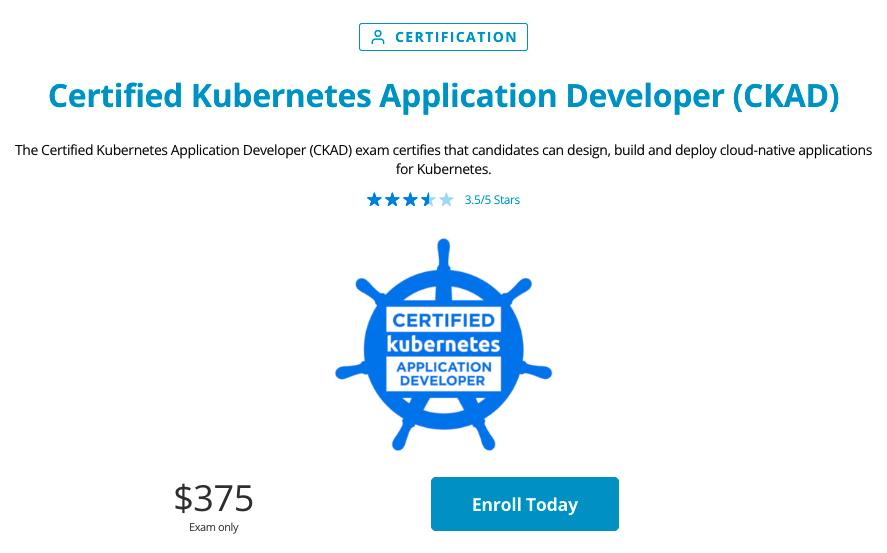This screenshot has width=887, height=553.
Task: Click the fifth light-blue rating star
Action: click(446, 200)
